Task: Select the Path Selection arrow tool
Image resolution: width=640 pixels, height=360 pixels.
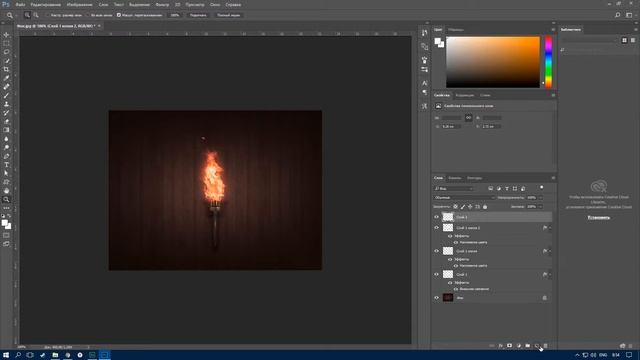Action: 6,173
